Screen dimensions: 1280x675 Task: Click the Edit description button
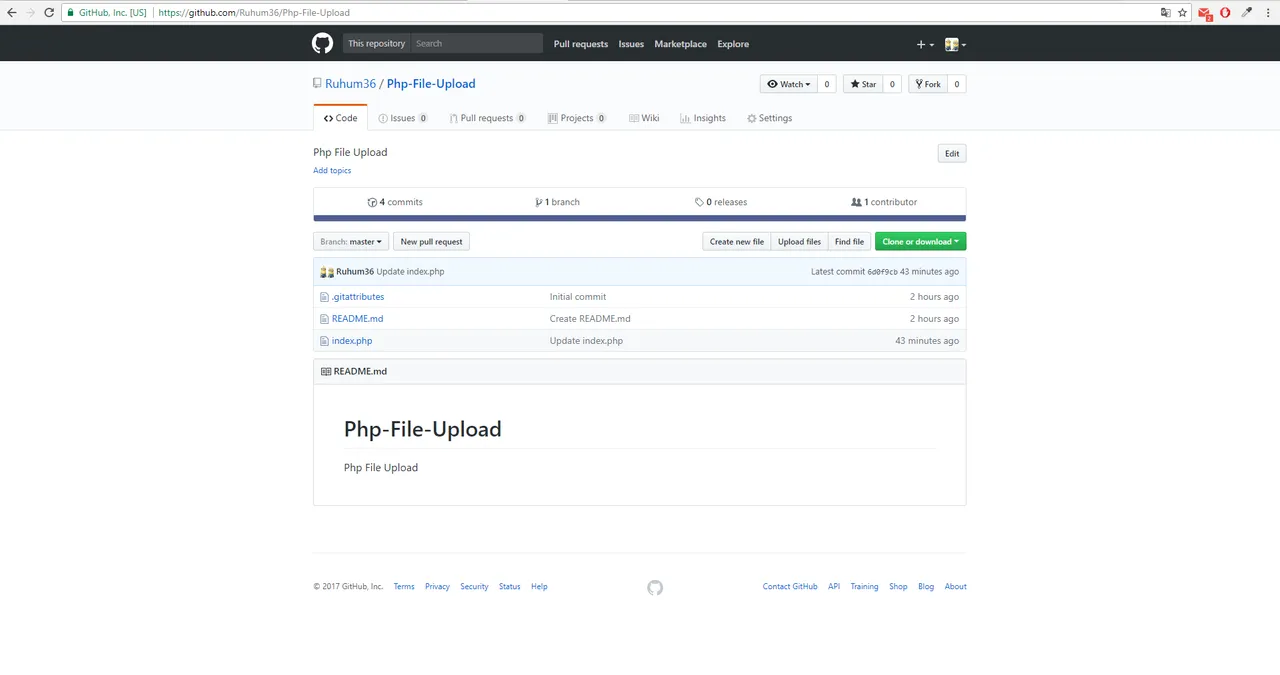[952, 153]
